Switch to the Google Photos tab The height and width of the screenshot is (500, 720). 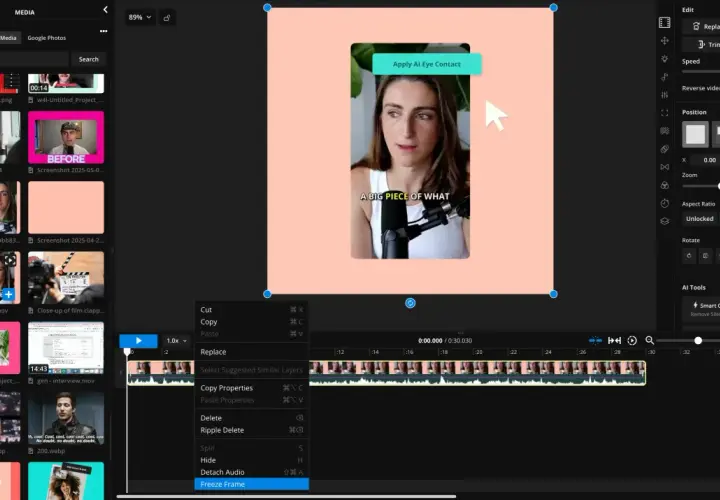(x=47, y=38)
